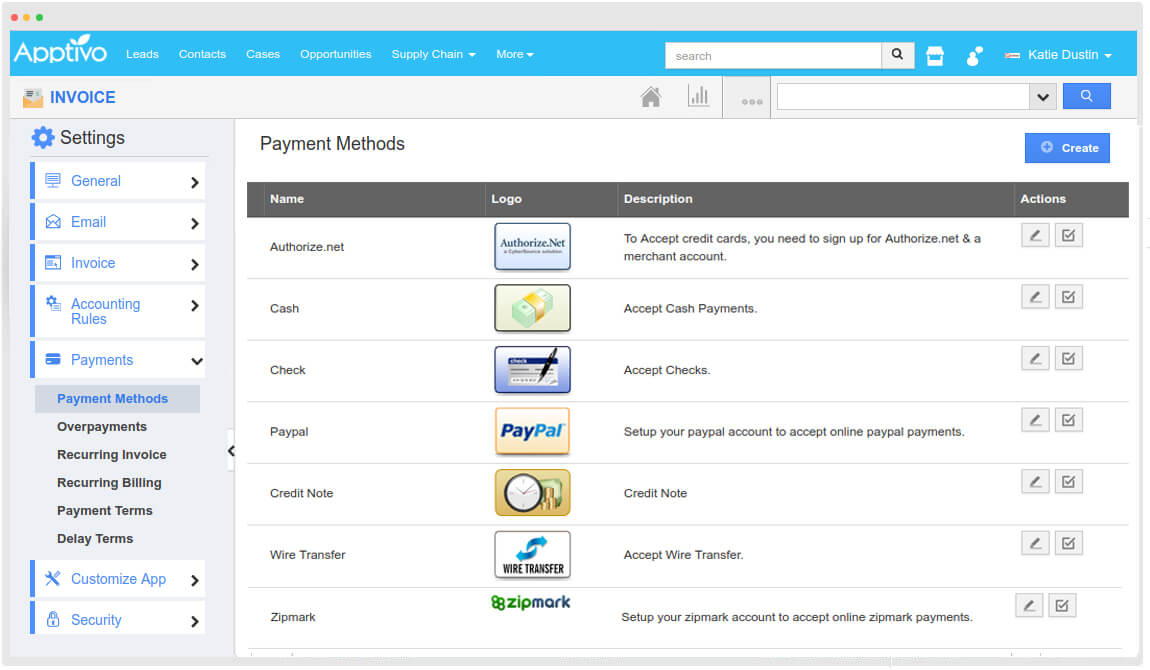1150x670 pixels.
Task: Toggle the Zipmark payment method status
Action: pyautogui.click(x=1062, y=604)
